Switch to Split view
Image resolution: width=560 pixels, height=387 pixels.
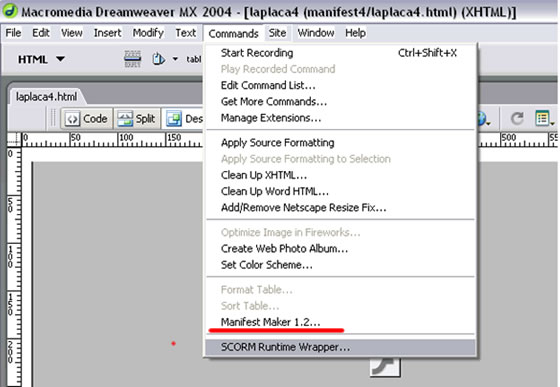[137, 119]
